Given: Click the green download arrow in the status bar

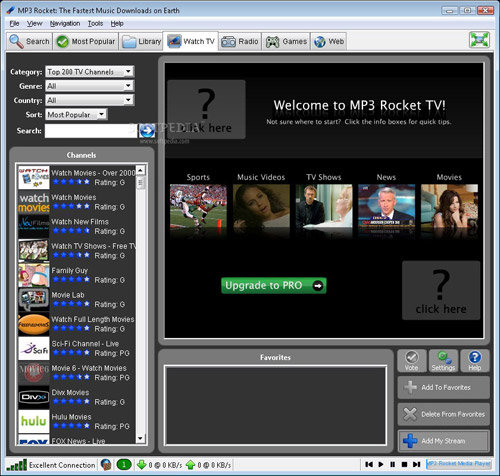Looking at the screenshot, I should coord(142,464).
